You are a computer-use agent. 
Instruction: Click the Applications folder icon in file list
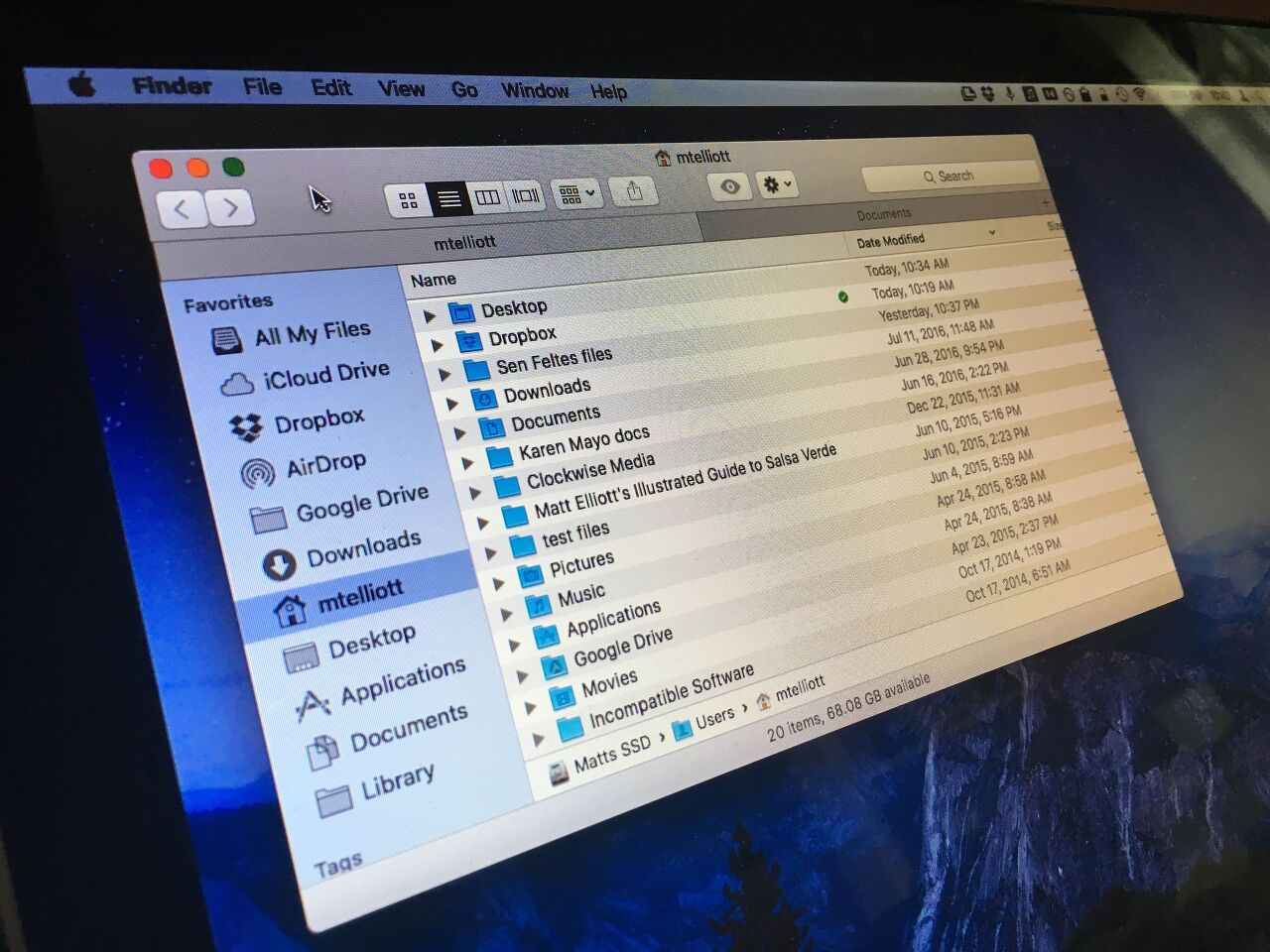tap(545, 635)
